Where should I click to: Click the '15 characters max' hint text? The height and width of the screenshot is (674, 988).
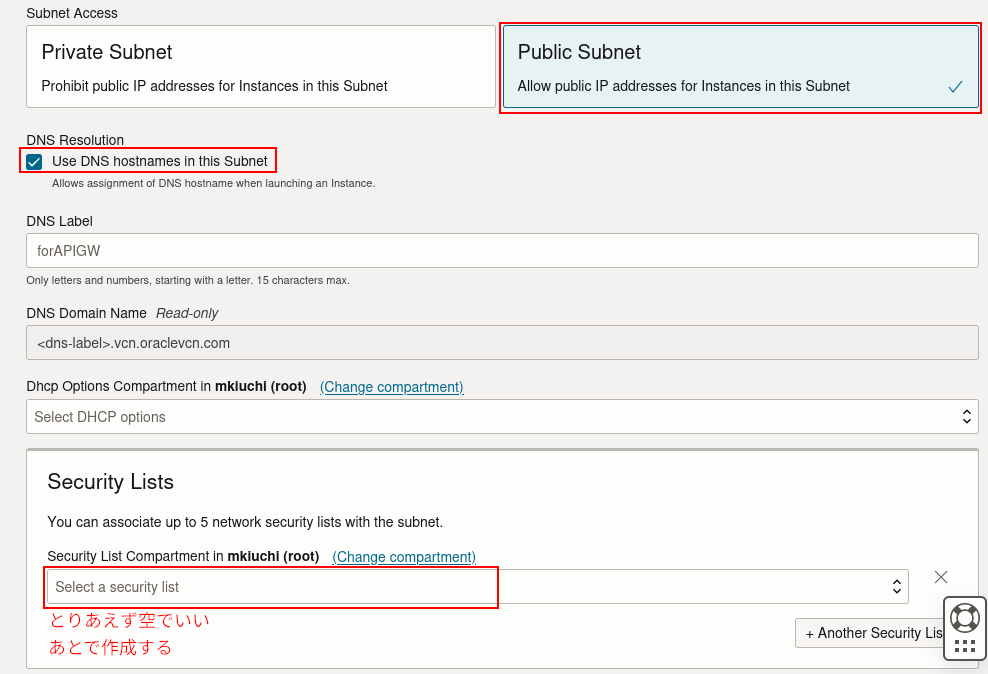(x=303, y=280)
